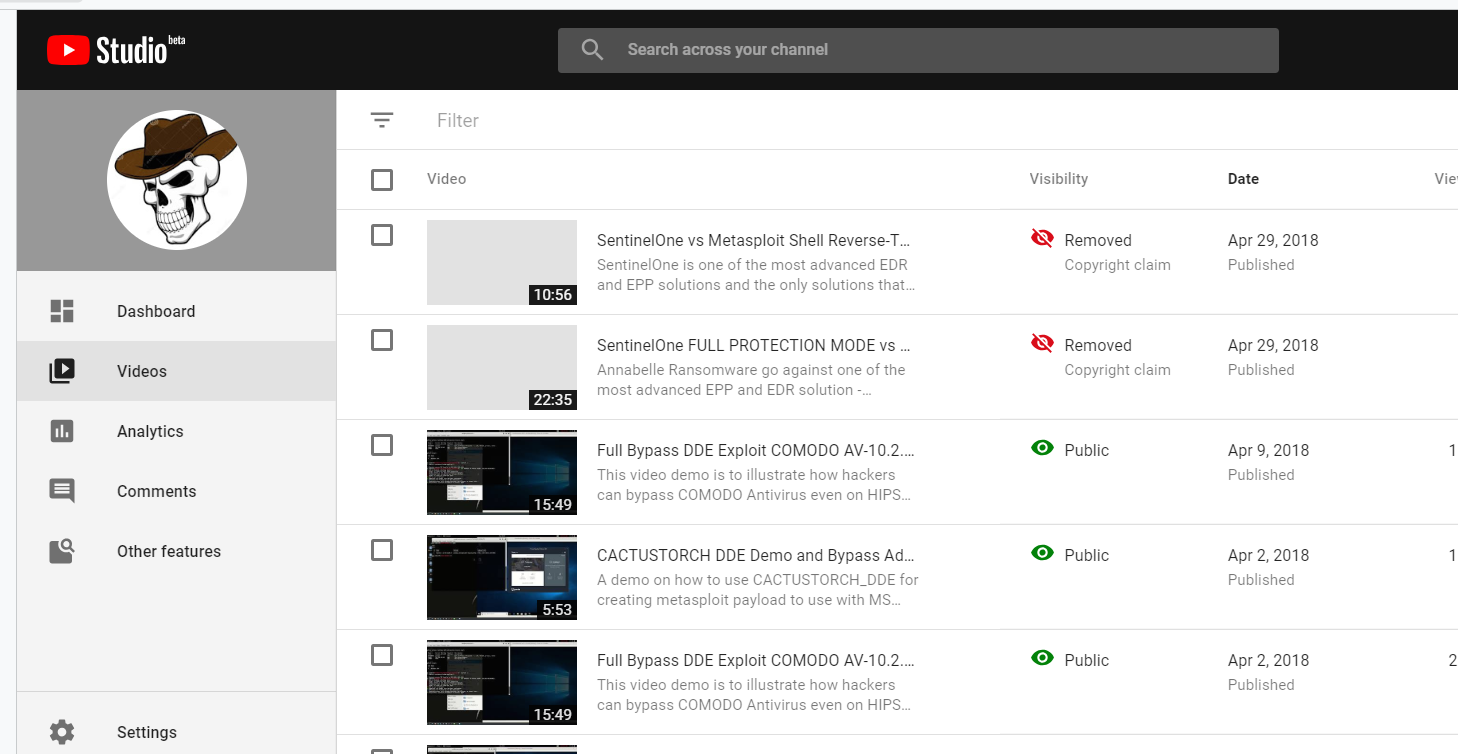Click the search across your channel field
The width and height of the screenshot is (1458, 754).
(918, 50)
